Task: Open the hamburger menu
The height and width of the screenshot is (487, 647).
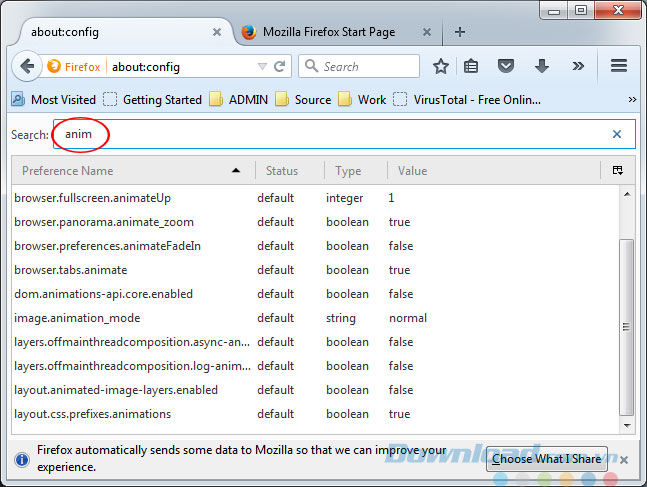Action: (618, 67)
